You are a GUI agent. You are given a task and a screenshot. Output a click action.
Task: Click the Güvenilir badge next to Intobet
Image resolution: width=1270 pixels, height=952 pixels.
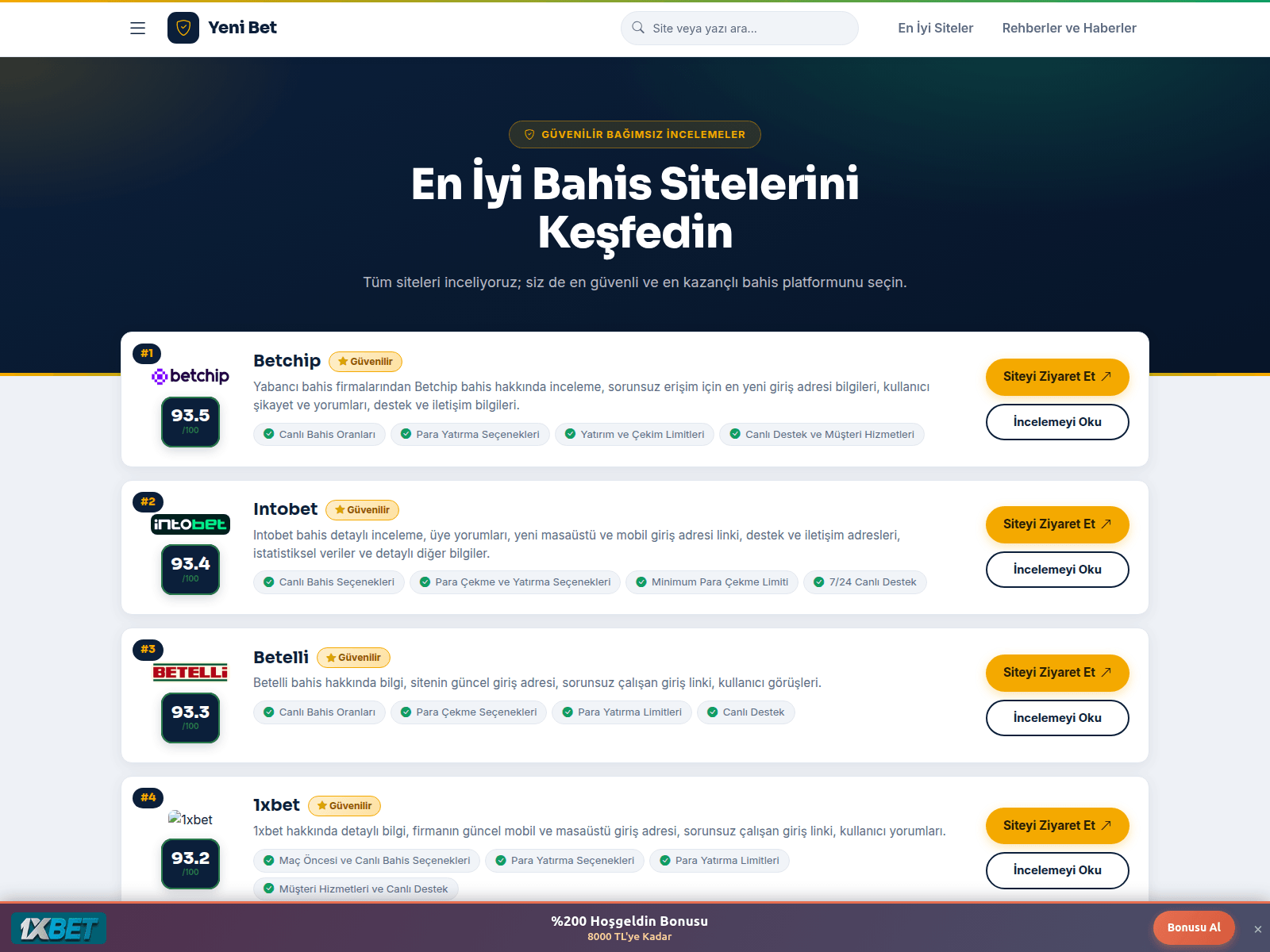point(362,510)
